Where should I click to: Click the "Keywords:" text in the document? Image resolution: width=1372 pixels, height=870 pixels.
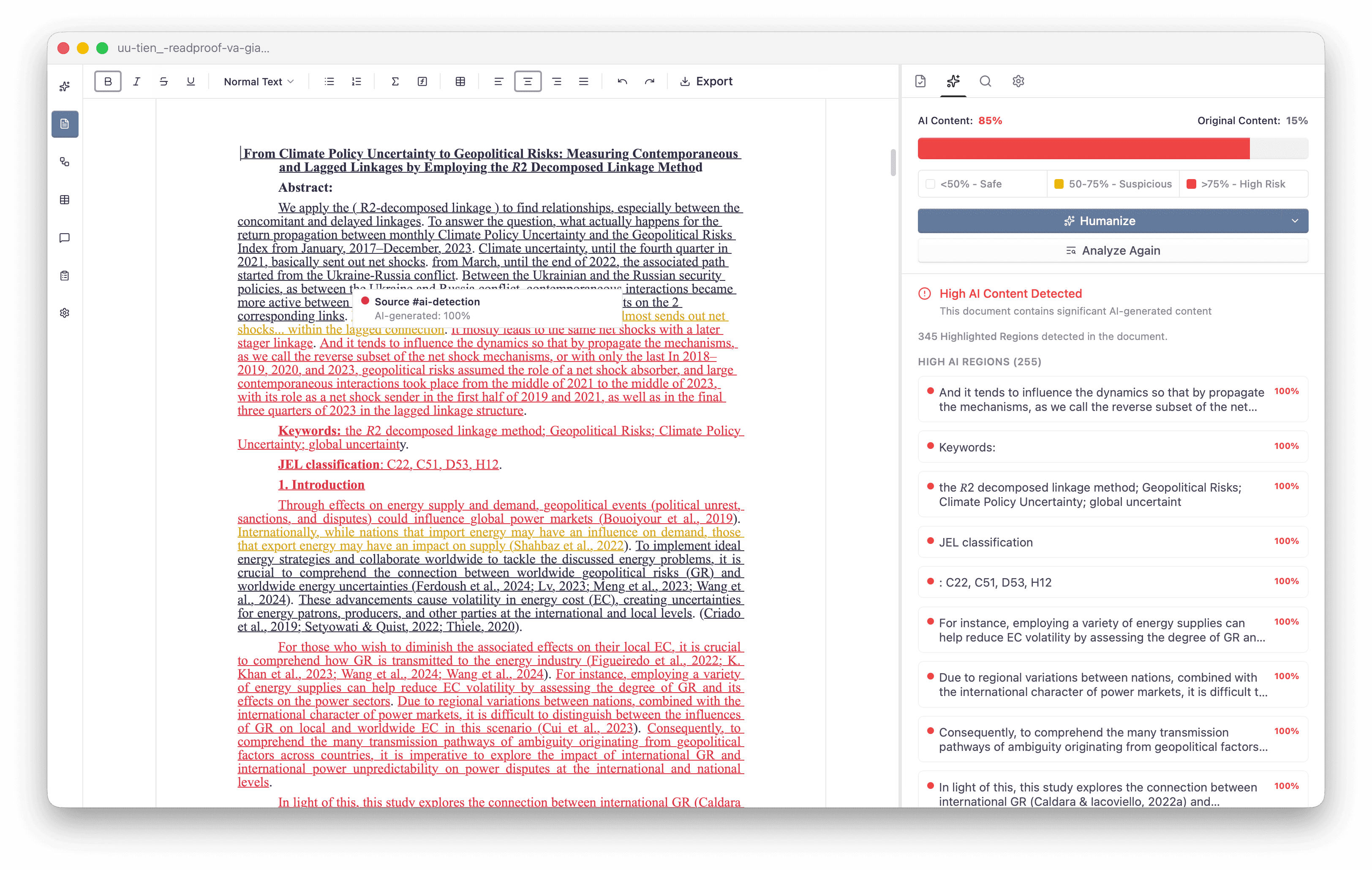pyautogui.click(x=309, y=431)
